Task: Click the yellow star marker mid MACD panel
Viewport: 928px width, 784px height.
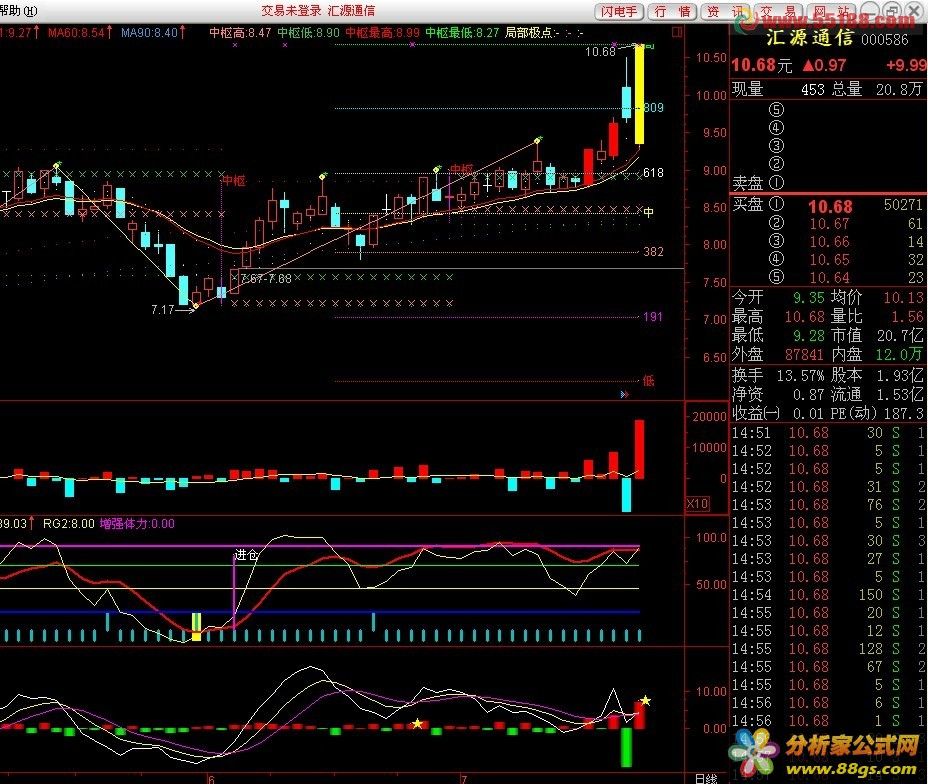Action: click(417, 724)
